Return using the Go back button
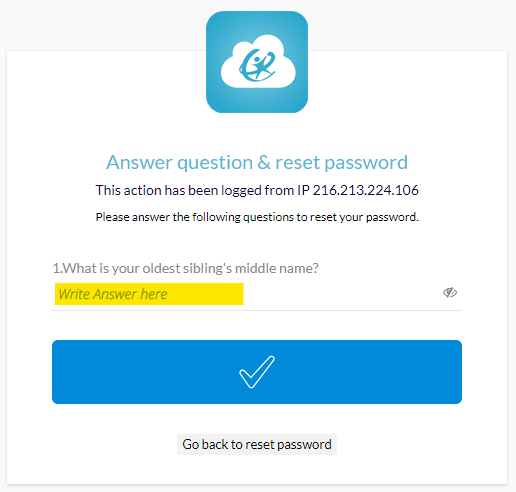Image resolution: width=516 pixels, height=492 pixels. [x=257, y=444]
